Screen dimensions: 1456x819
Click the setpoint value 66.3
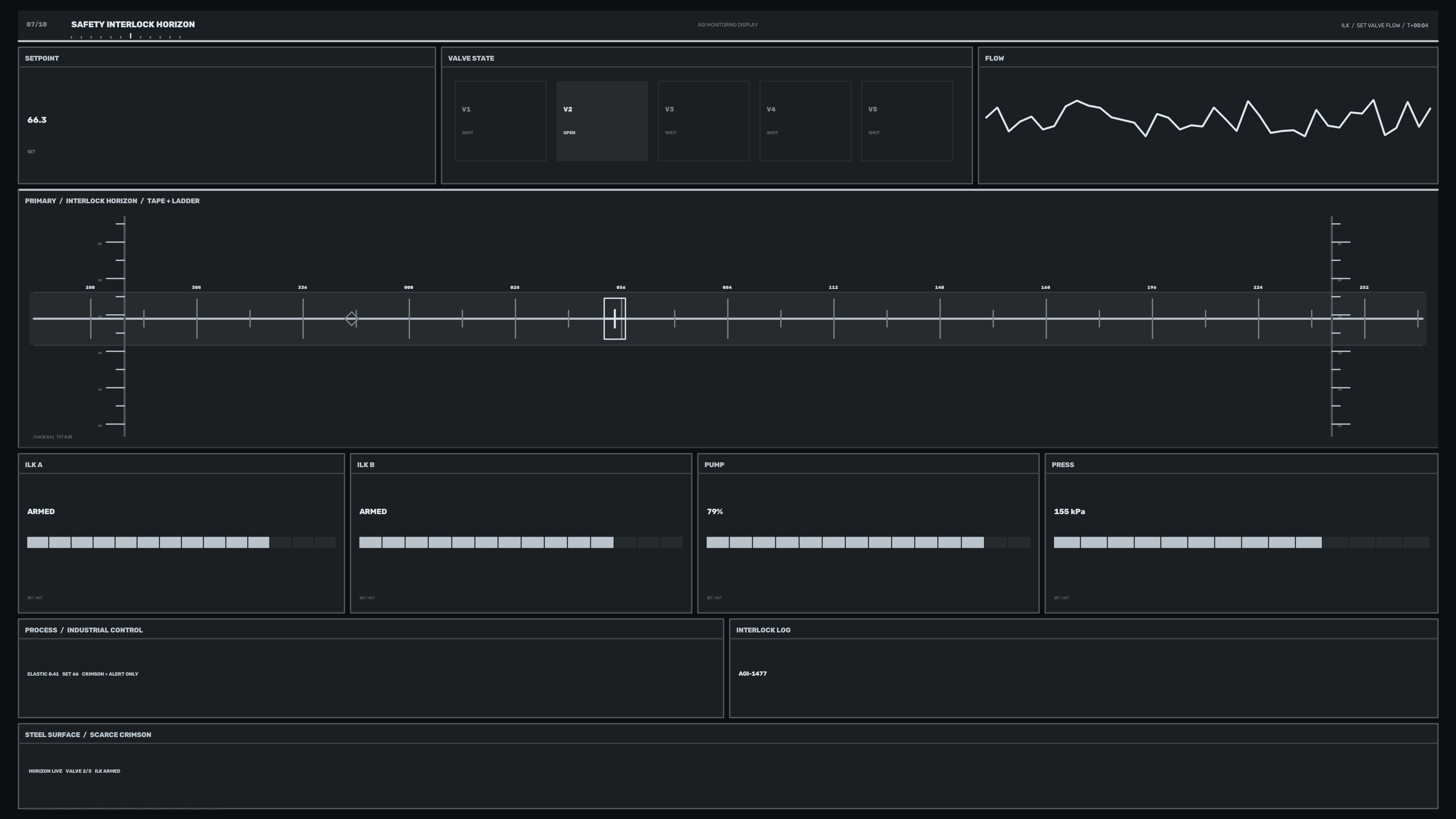point(37,120)
